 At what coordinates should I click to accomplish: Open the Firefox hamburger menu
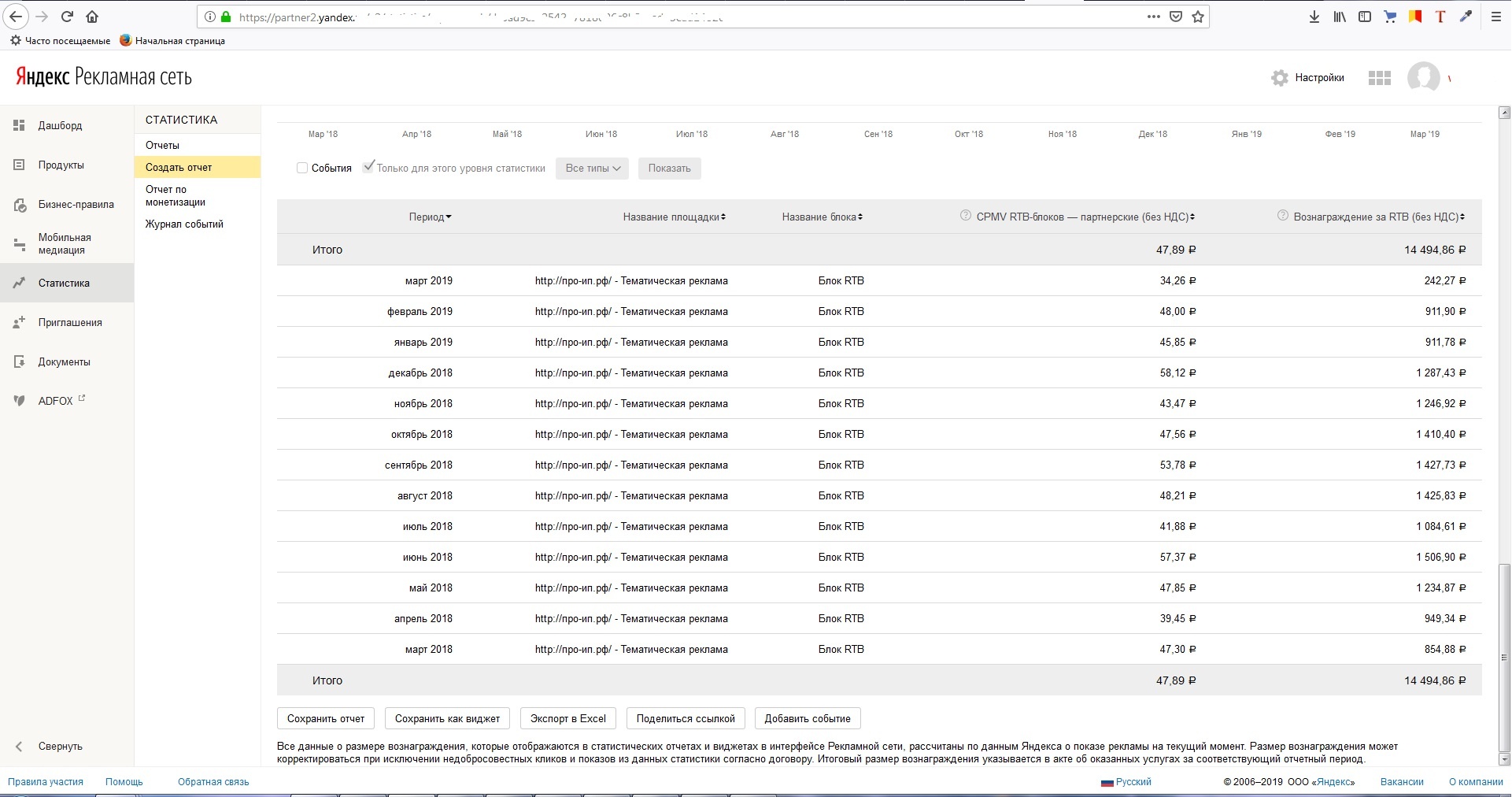click(x=1496, y=17)
